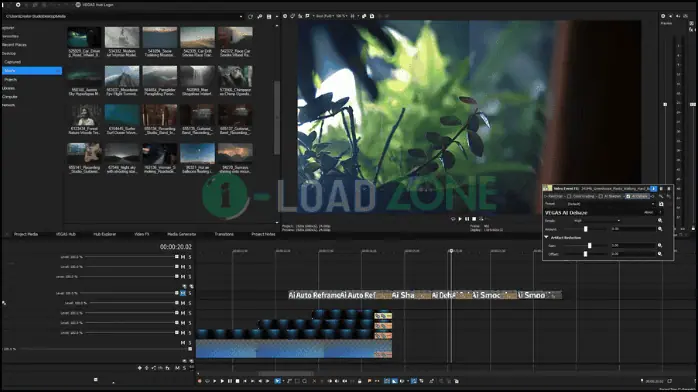Click the Offset slider handle under Artifact Reduction

pyautogui.click(x=585, y=254)
